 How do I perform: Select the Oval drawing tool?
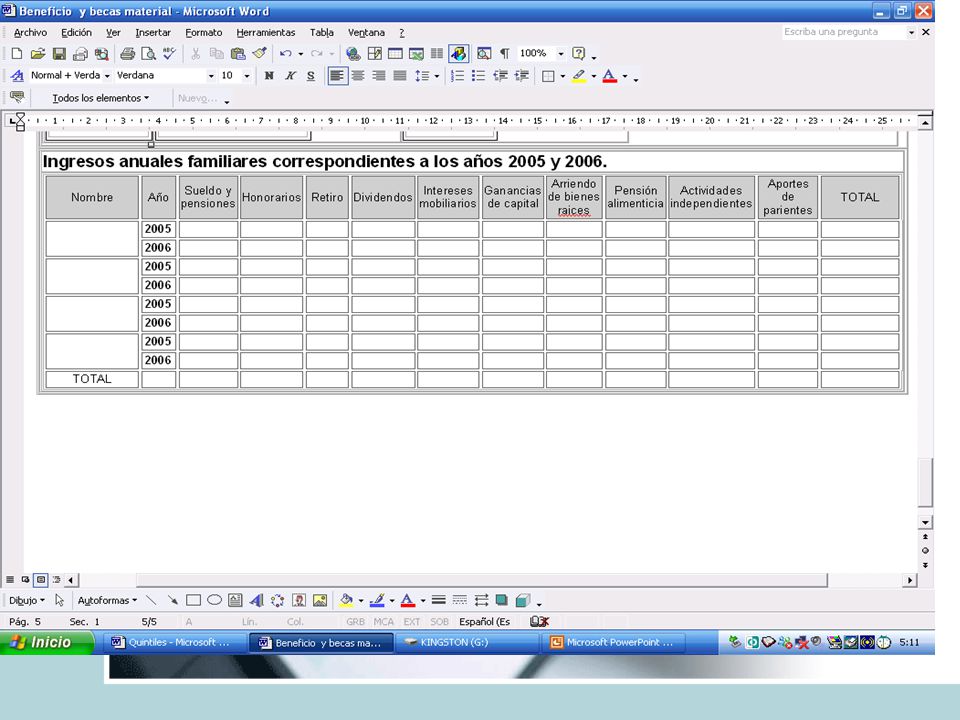click(214, 600)
